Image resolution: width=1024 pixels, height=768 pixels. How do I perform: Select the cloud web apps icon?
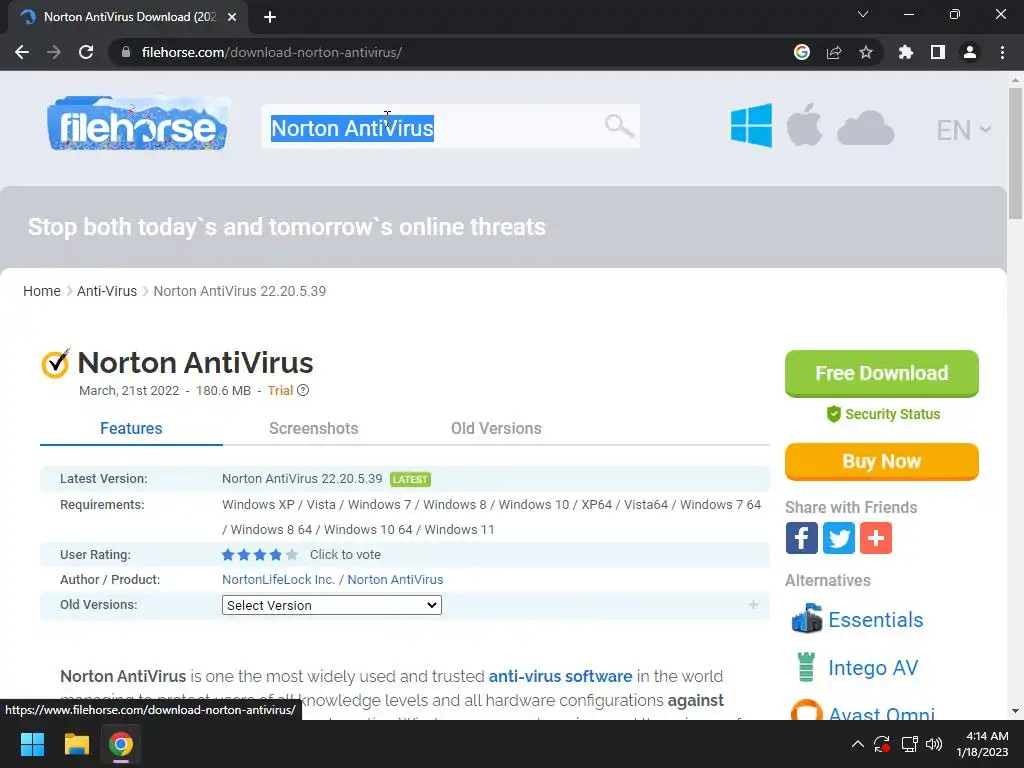865,128
